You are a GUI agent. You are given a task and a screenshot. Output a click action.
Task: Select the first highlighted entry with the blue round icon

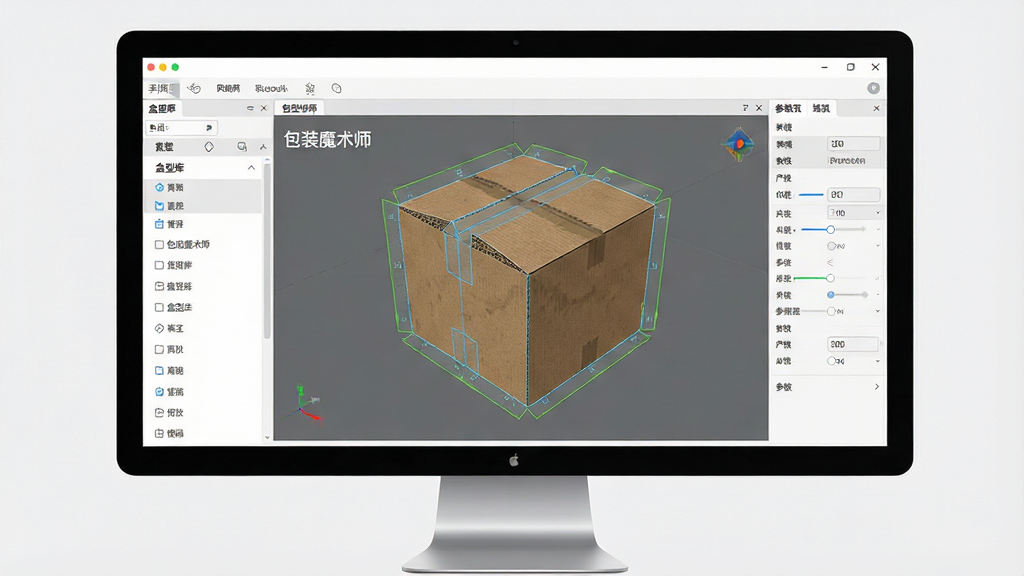point(202,187)
